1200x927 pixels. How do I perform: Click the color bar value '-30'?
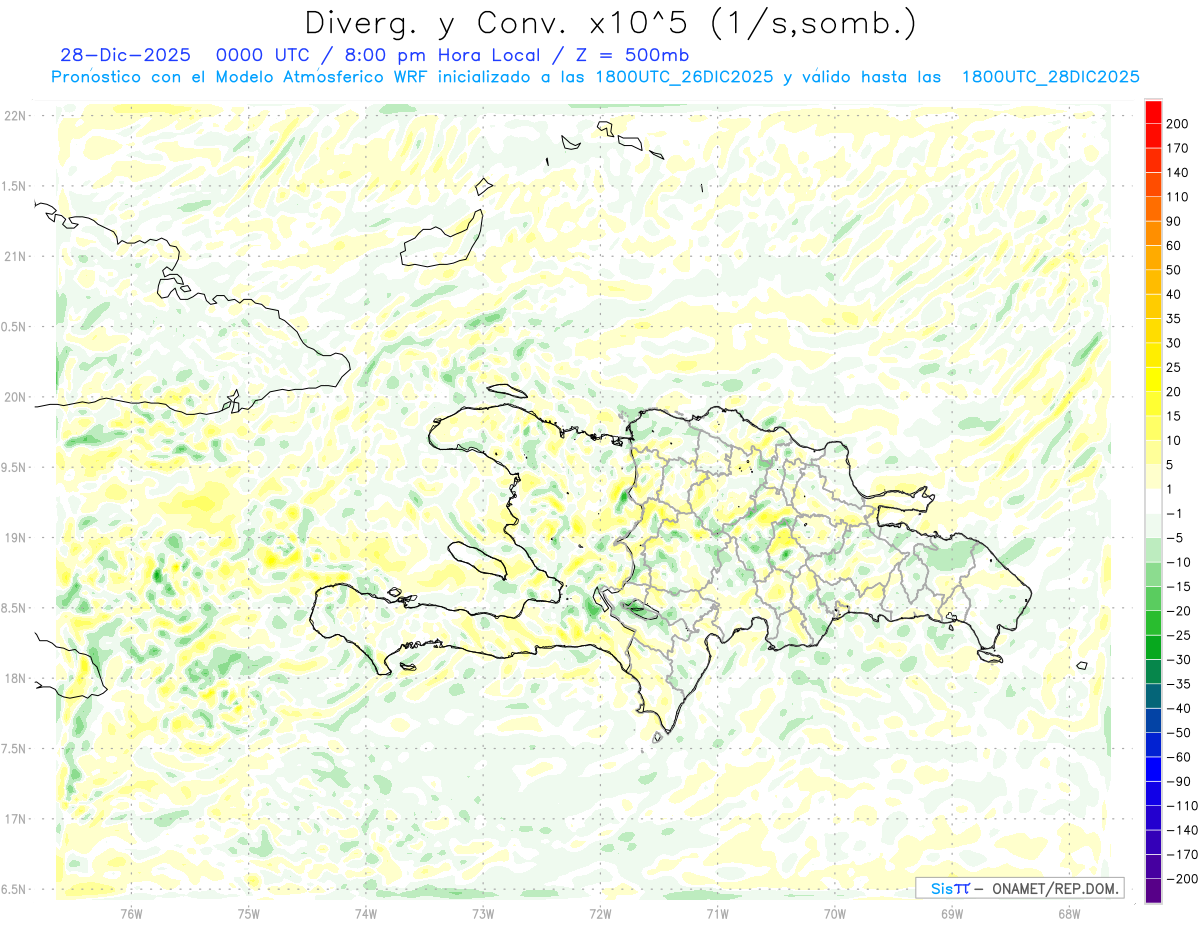[x=1180, y=659]
